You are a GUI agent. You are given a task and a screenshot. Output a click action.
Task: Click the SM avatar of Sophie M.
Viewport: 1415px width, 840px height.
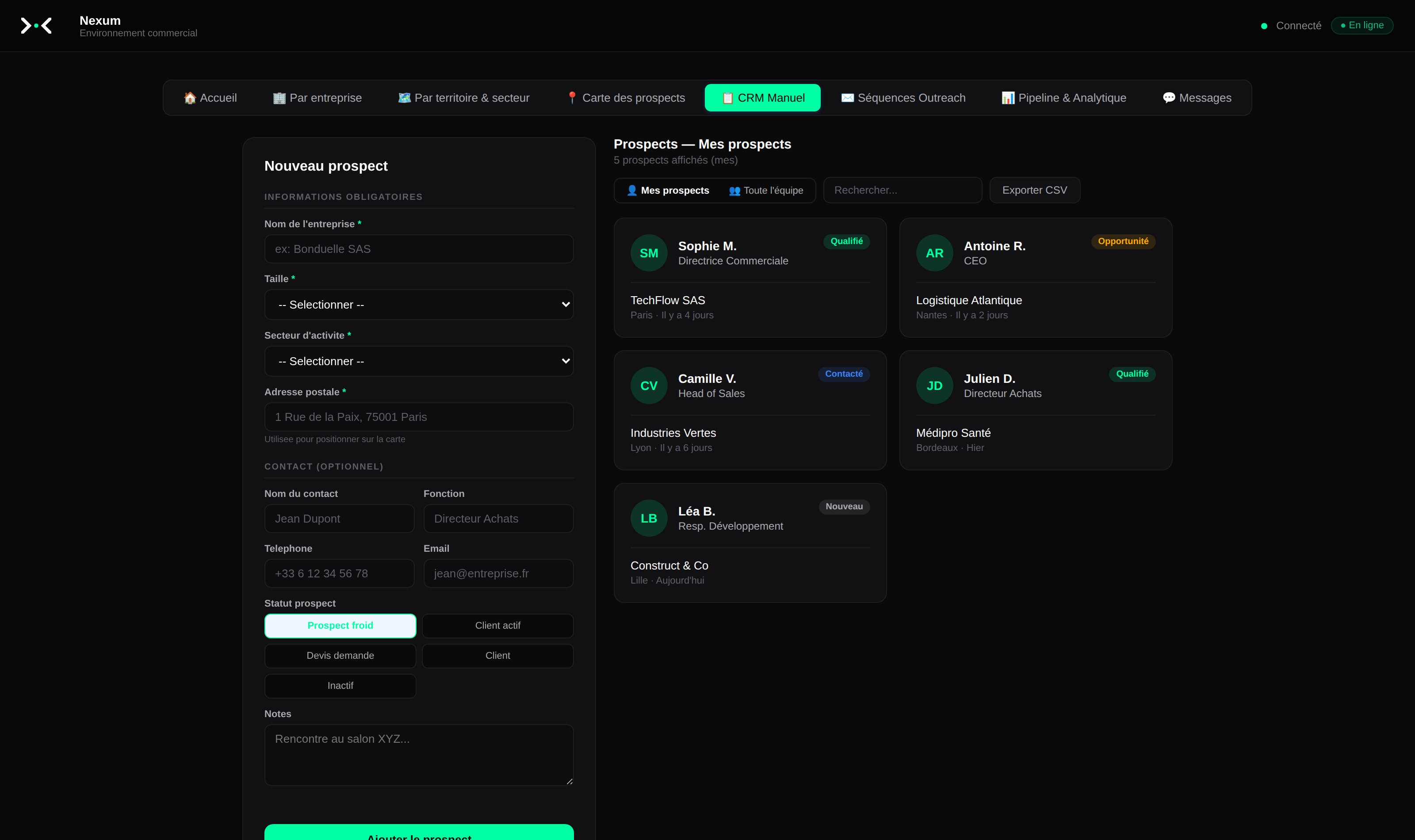point(649,253)
